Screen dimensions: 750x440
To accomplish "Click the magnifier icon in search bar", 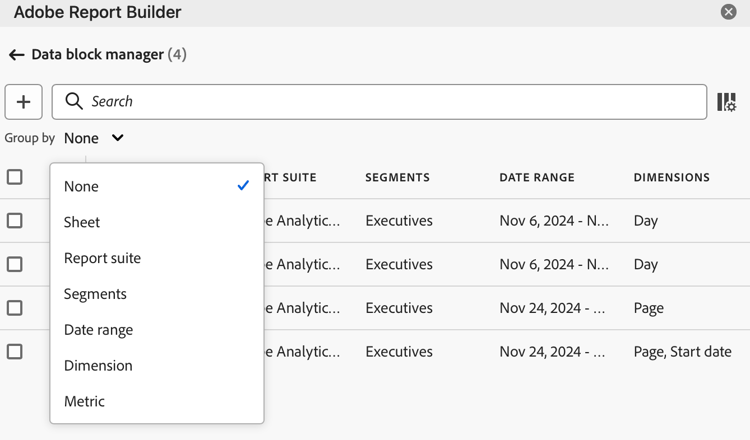I will 74,101.
